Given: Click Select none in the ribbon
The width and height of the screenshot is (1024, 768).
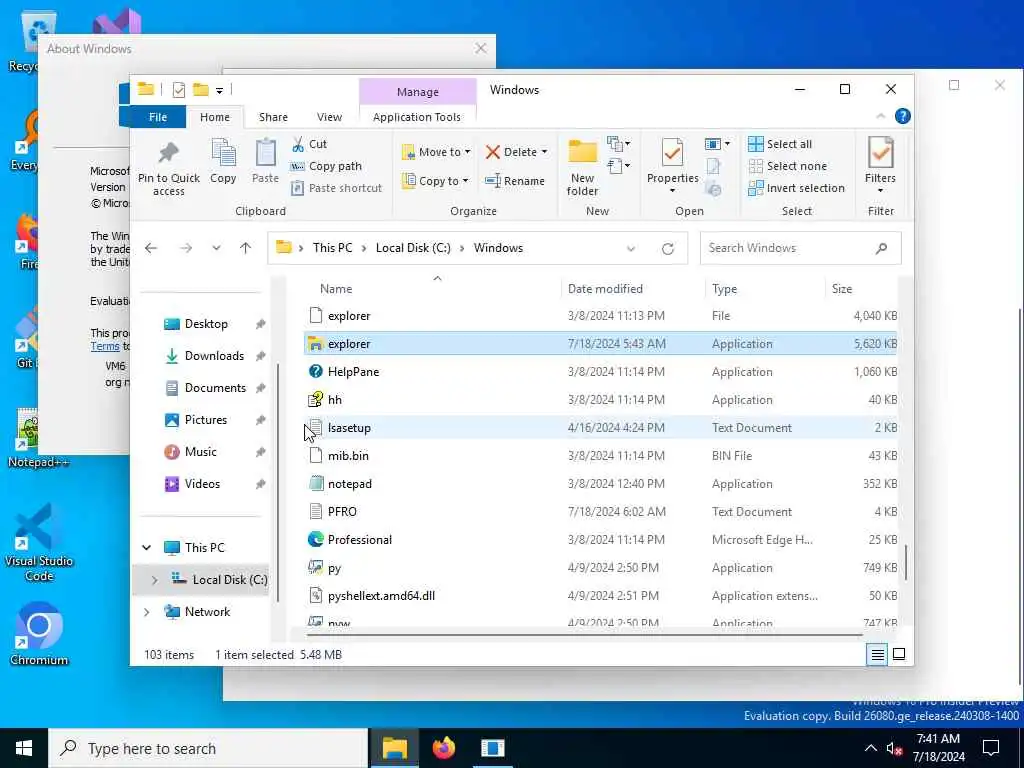Looking at the screenshot, I should tap(788, 166).
